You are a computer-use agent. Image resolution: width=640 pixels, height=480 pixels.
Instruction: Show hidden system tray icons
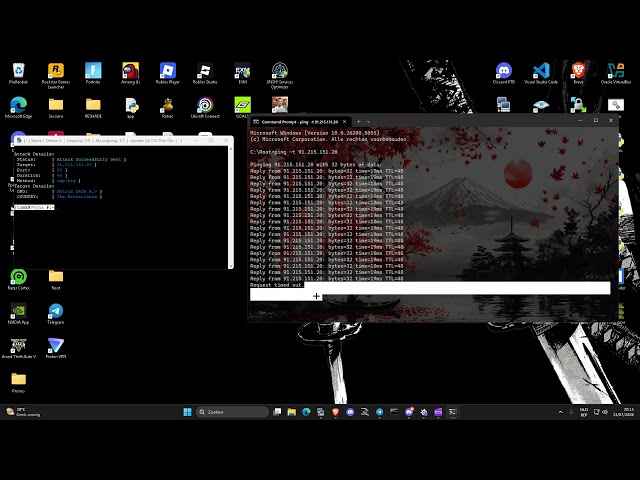point(560,412)
